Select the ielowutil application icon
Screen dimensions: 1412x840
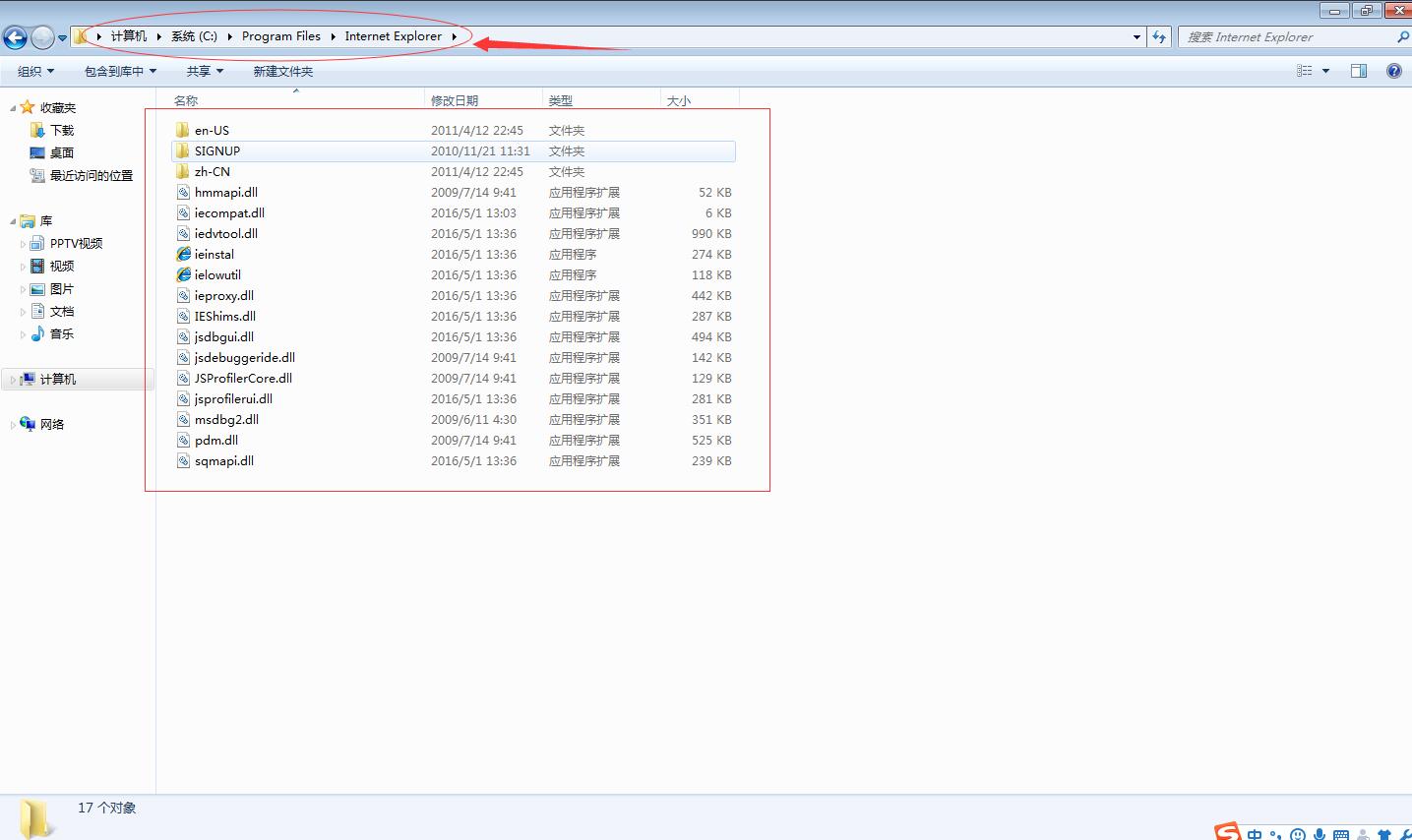[184, 274]
